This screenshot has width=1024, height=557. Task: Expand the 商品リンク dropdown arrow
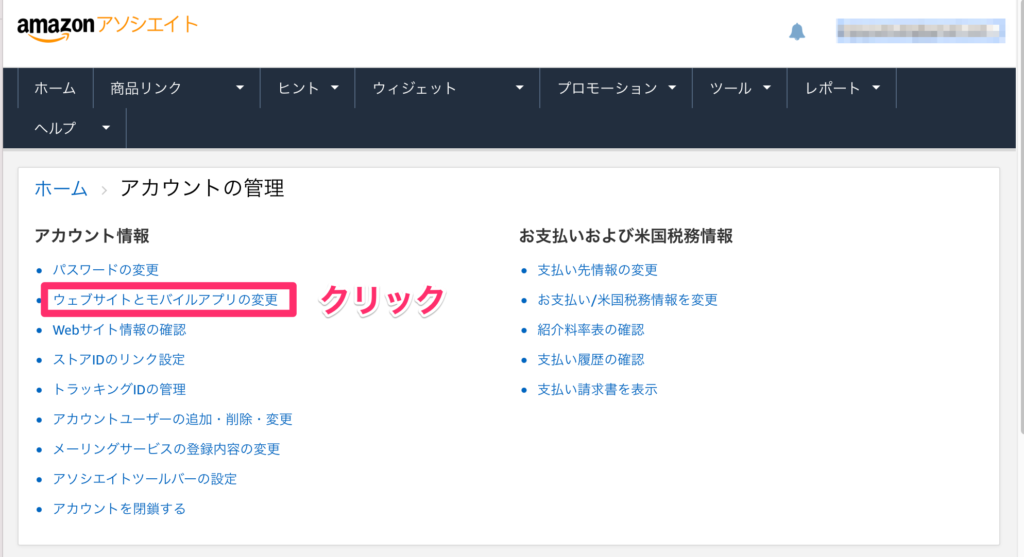pyautogui.click(x=240, y=88)
